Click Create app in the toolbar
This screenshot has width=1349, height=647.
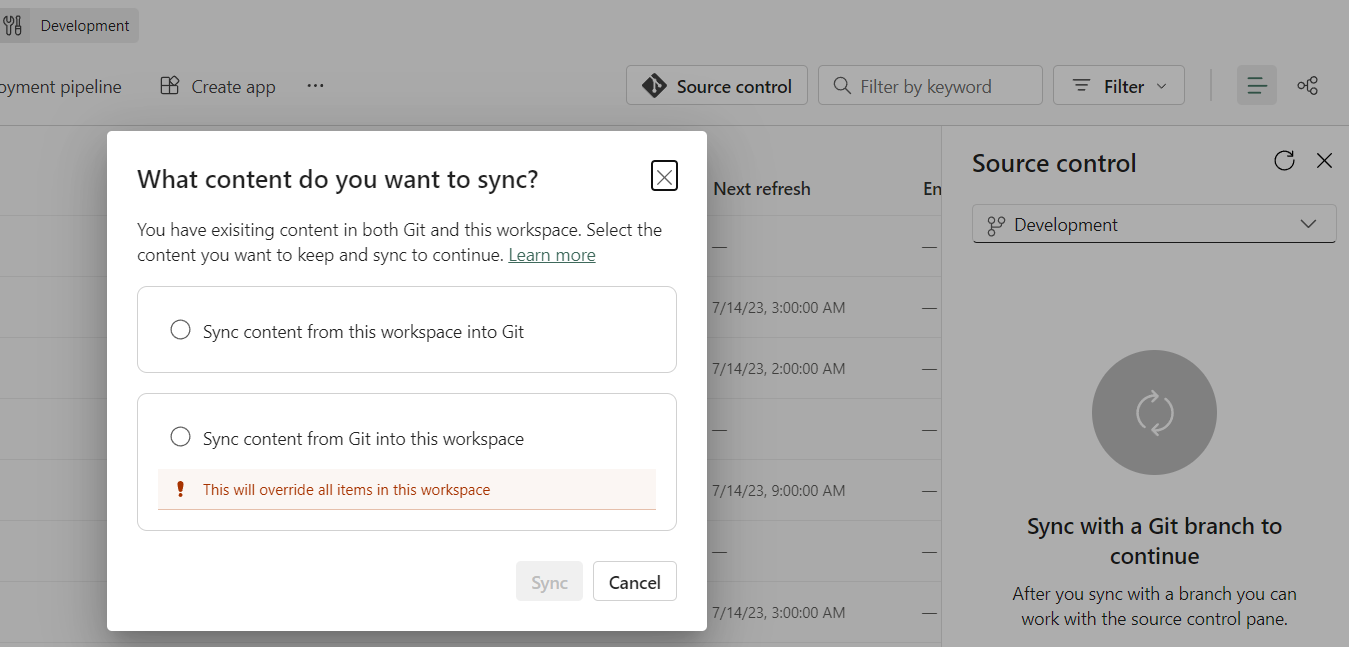click(x=217, y=87)
